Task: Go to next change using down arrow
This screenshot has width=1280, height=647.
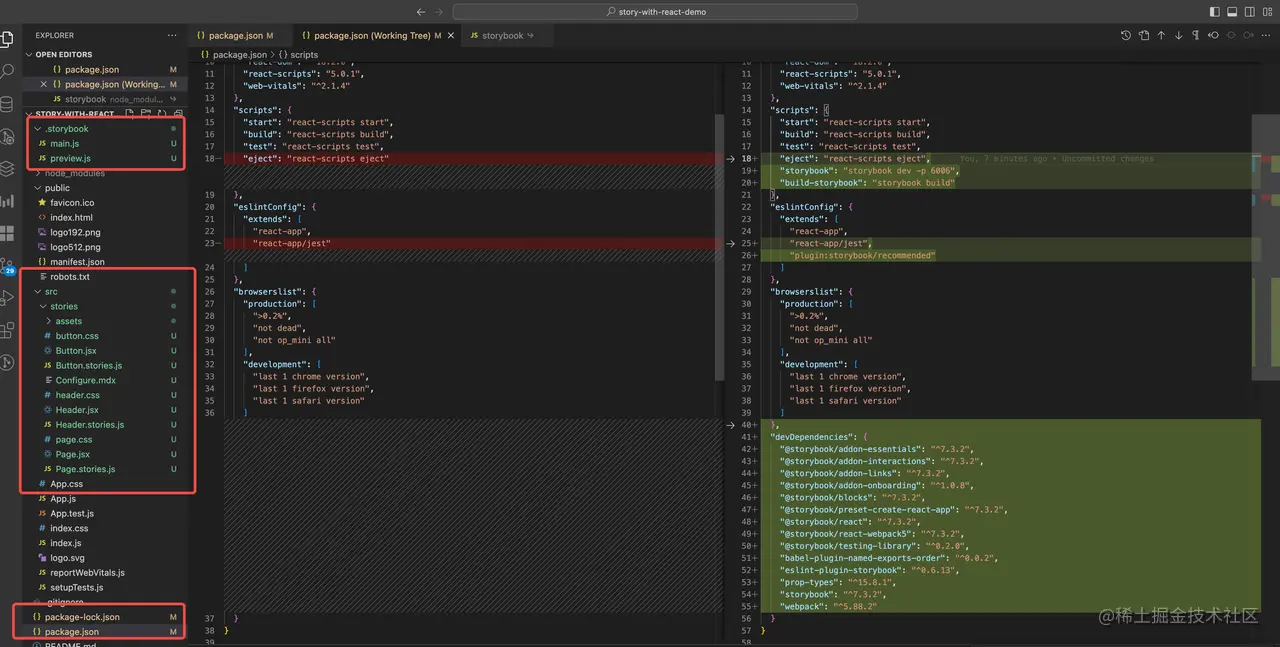Action: click(x=1179, y=35)
